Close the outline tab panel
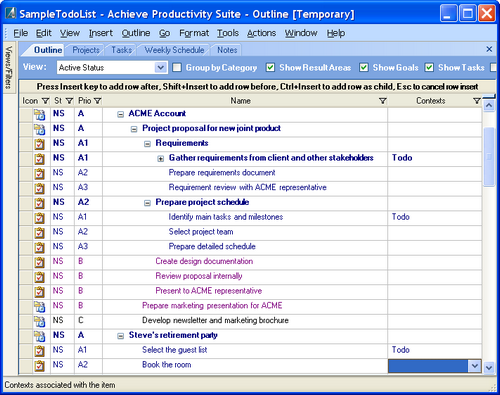The width and height of the screenshot is (500, 395). point(489,49)
